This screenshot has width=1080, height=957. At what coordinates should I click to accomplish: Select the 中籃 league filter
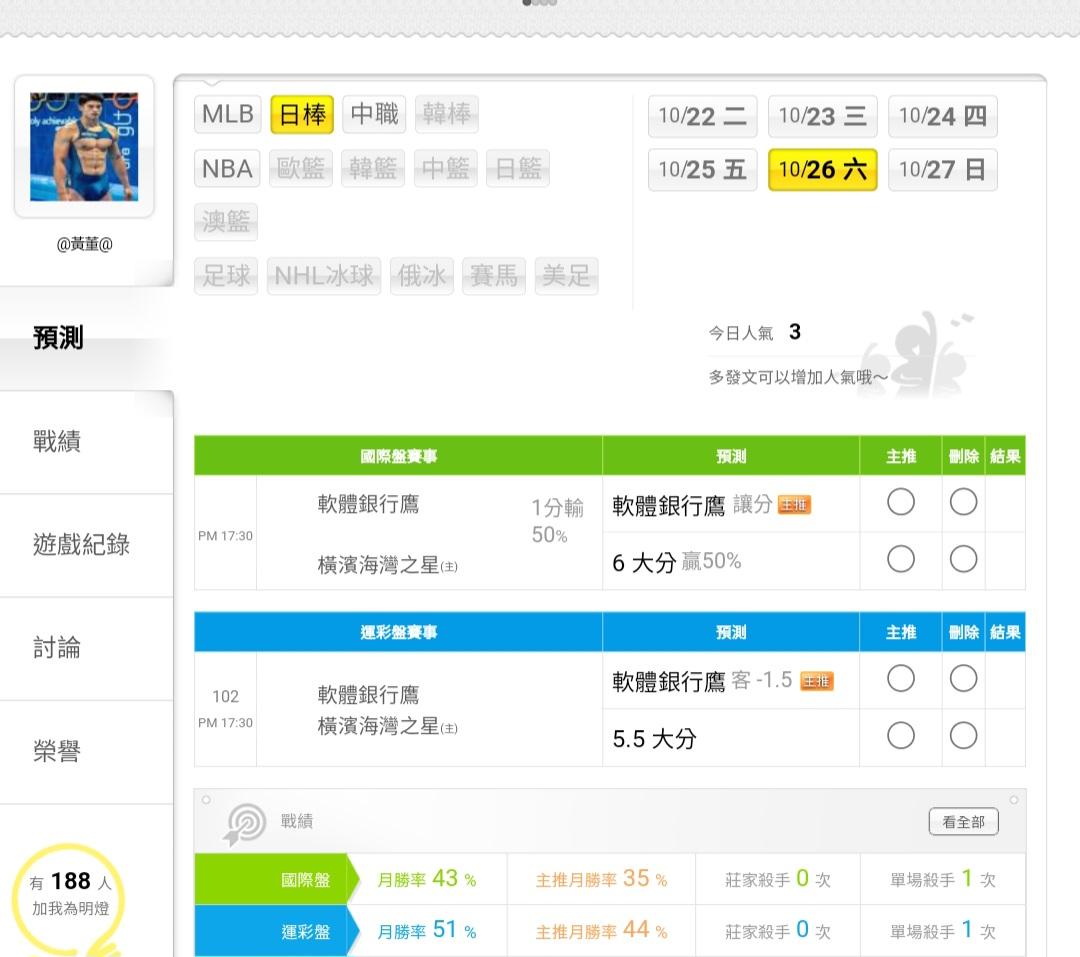[x=446, y=169]
